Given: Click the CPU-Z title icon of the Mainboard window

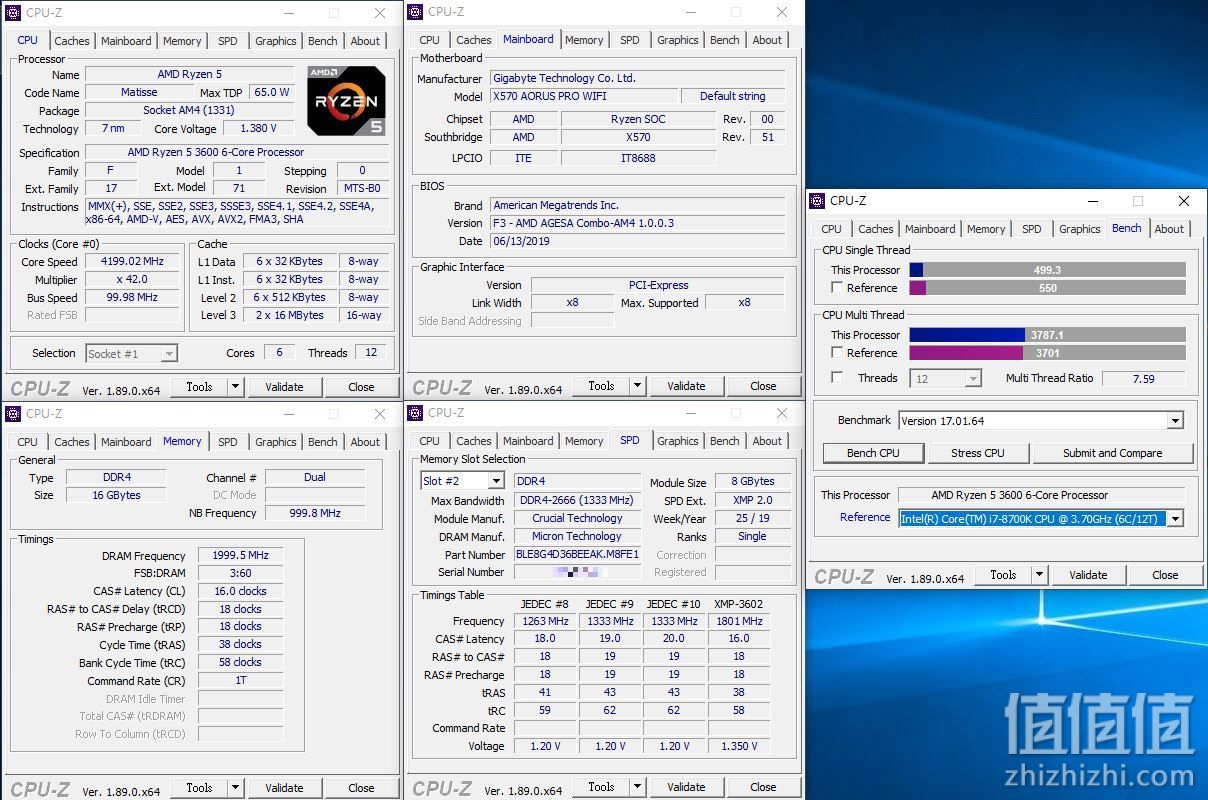Looking at the screenshot, I should [x=416, y=12].
